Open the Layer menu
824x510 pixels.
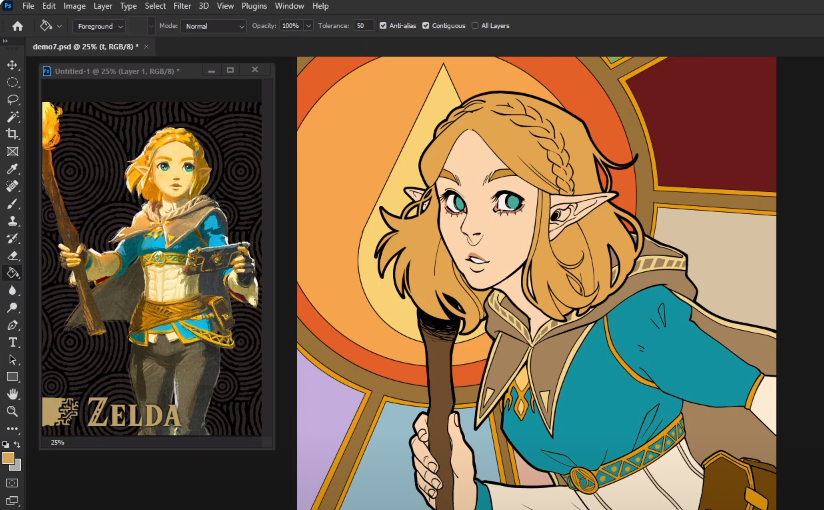point(102,6)
